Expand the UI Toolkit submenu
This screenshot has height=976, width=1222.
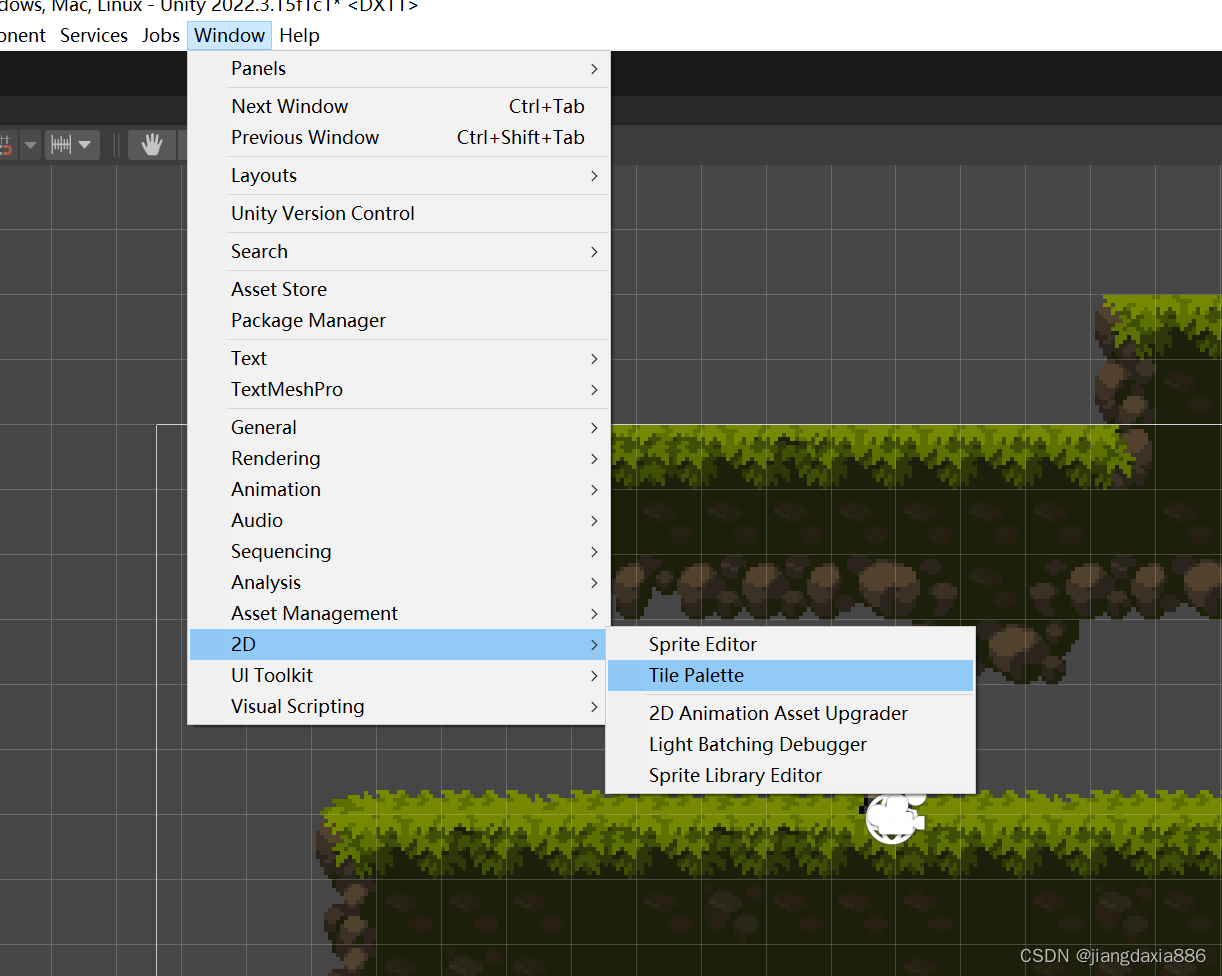coord(399,675)
